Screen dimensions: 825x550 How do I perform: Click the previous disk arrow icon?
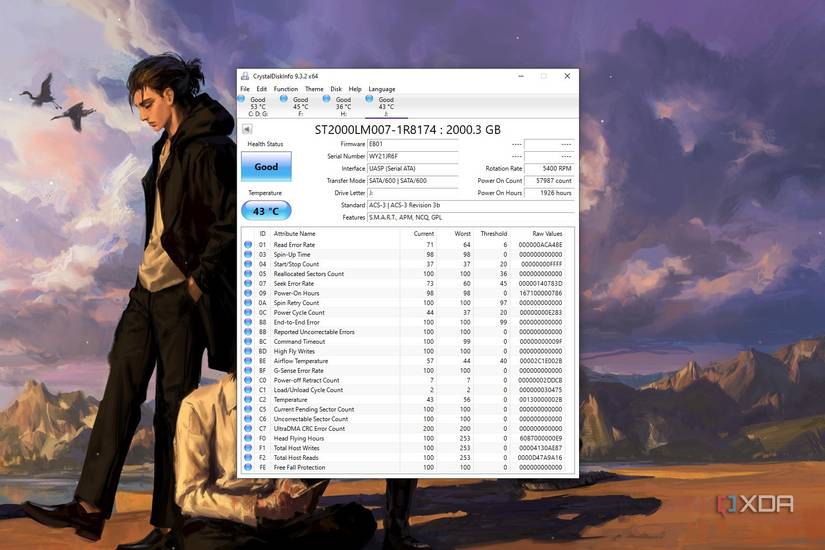click(x=247, y=129)
